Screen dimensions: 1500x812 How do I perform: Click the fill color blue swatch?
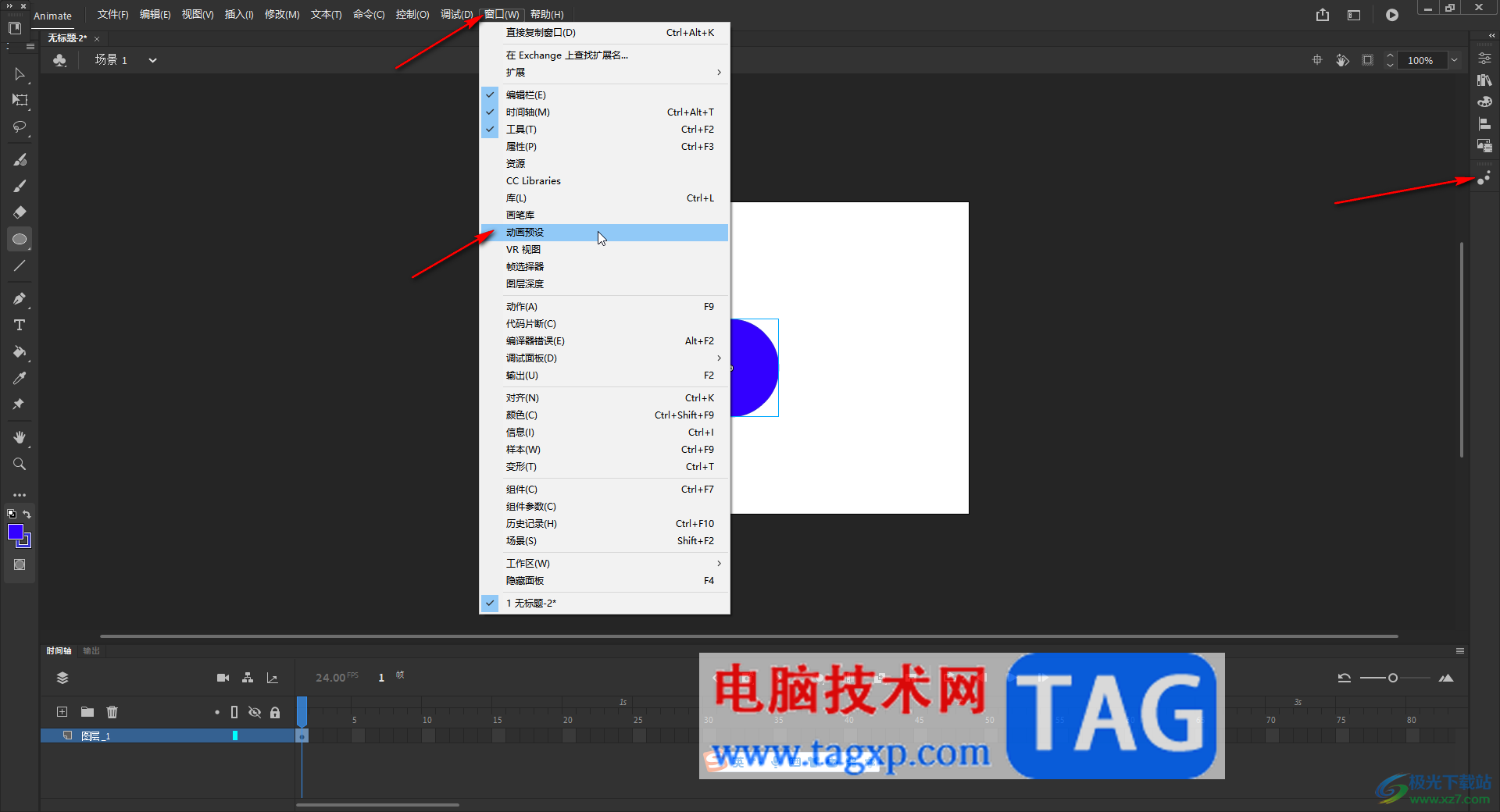[x=16, y=532]
